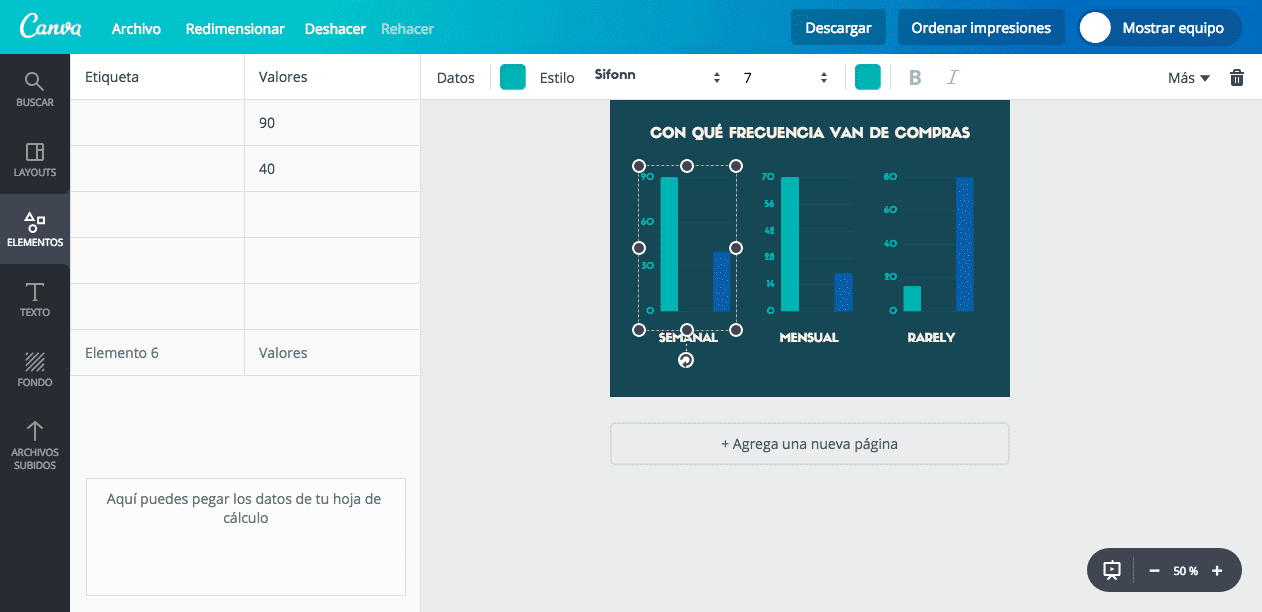The image size is (1262, 612).
Task: Open the Layouts sidebar panel
Action: pos(35,159)
